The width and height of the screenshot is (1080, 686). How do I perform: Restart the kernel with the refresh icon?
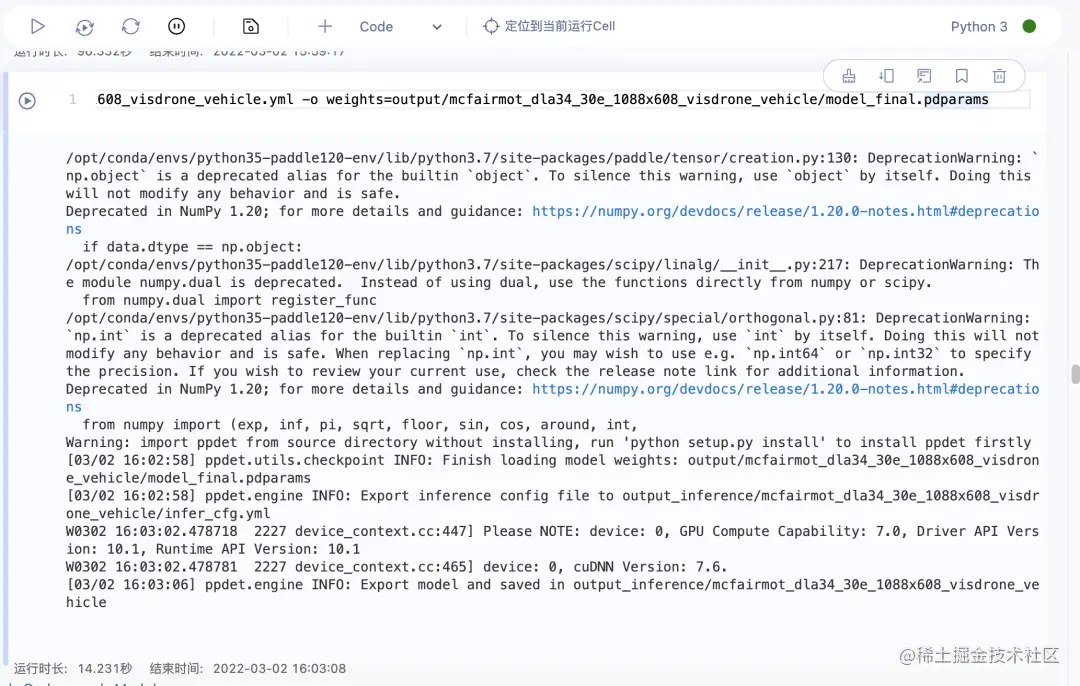pyautogui.click(x=131, y=26)
